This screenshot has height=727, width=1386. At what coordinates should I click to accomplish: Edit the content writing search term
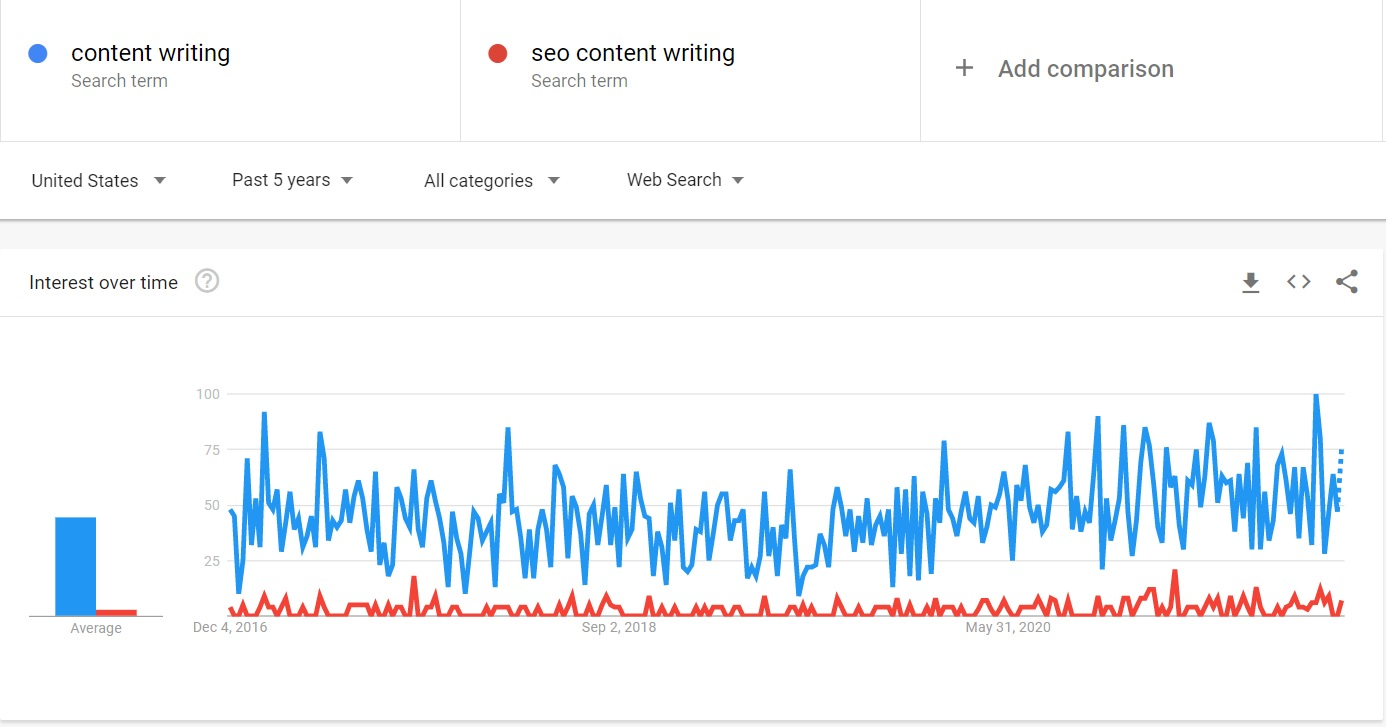click(x=151, y=53)
